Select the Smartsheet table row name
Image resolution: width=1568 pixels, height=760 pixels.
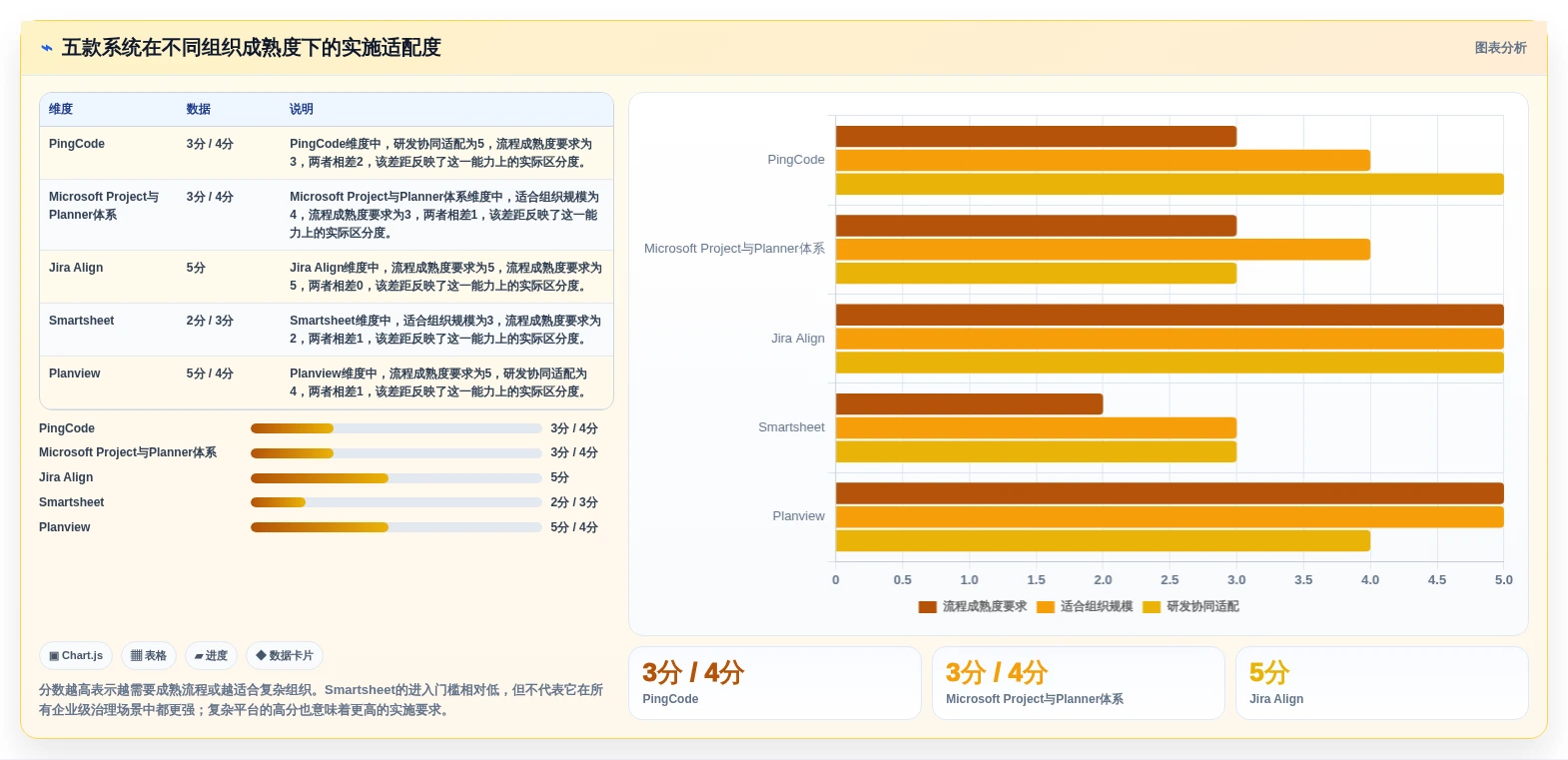click(82, 321)
